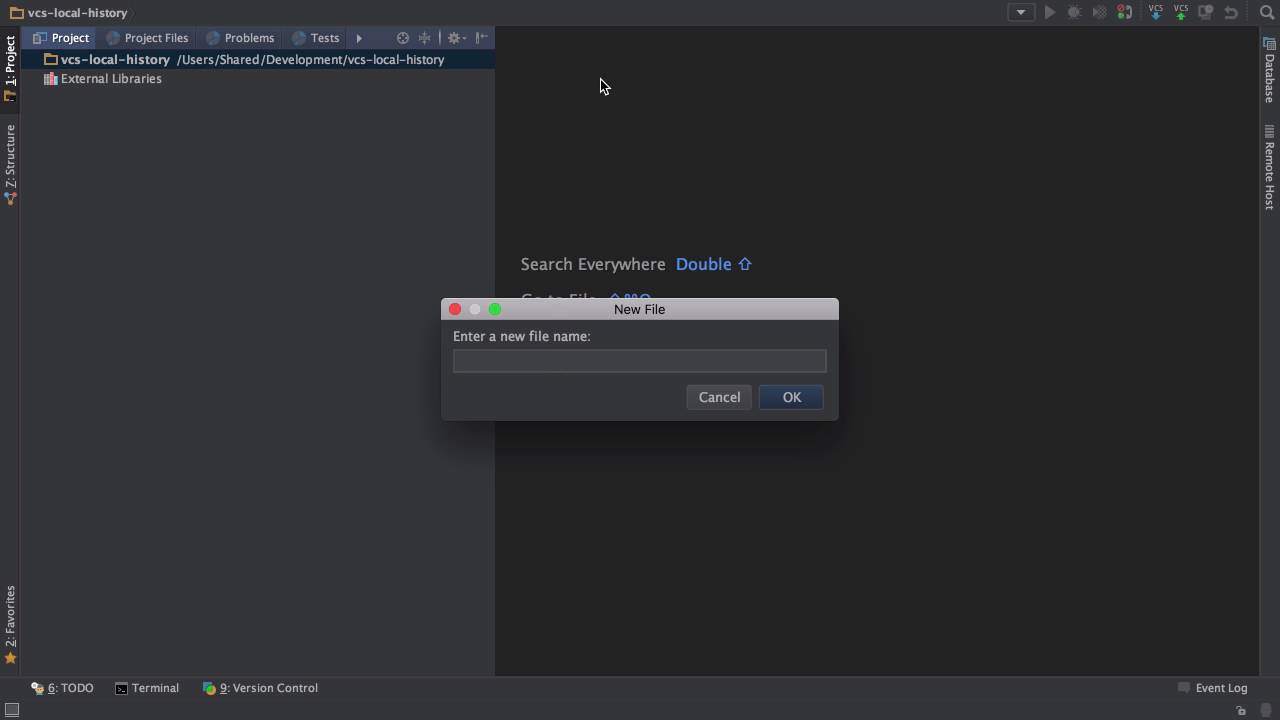Run the project using the Run icon
This screenshot has width=1280, height=720.
coord(1050,12)
